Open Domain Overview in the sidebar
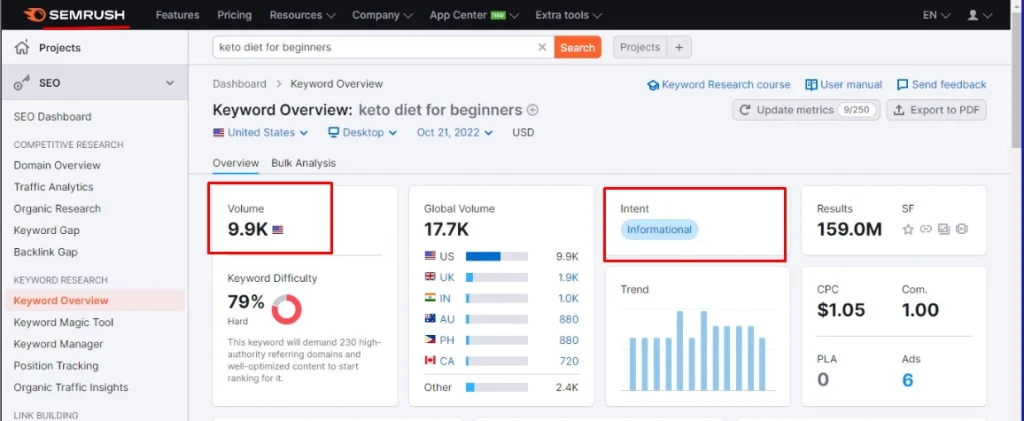The width and height of the screenshot is (1024, 421). coord(57,165)
